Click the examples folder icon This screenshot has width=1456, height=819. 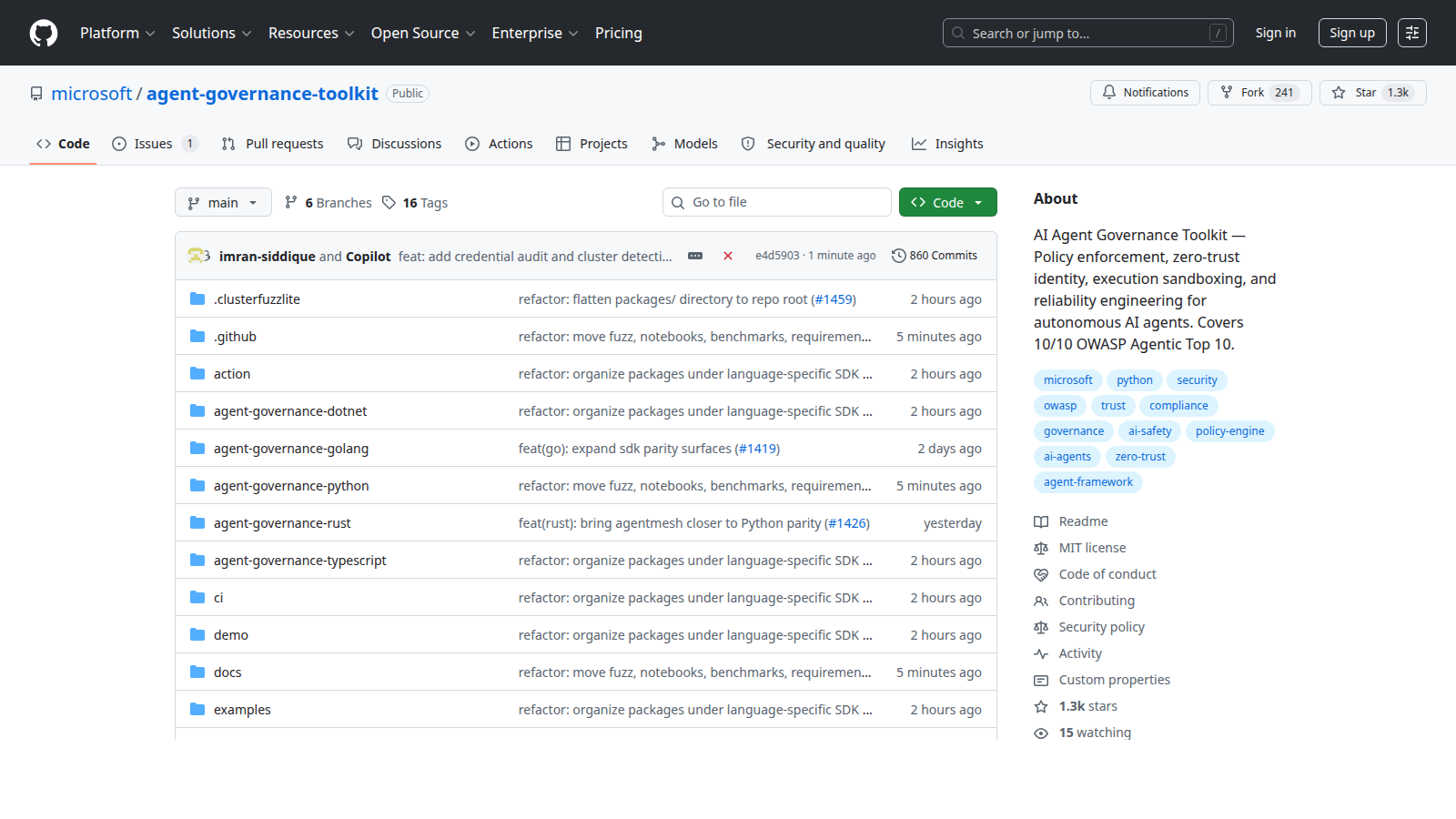(197, 709)
